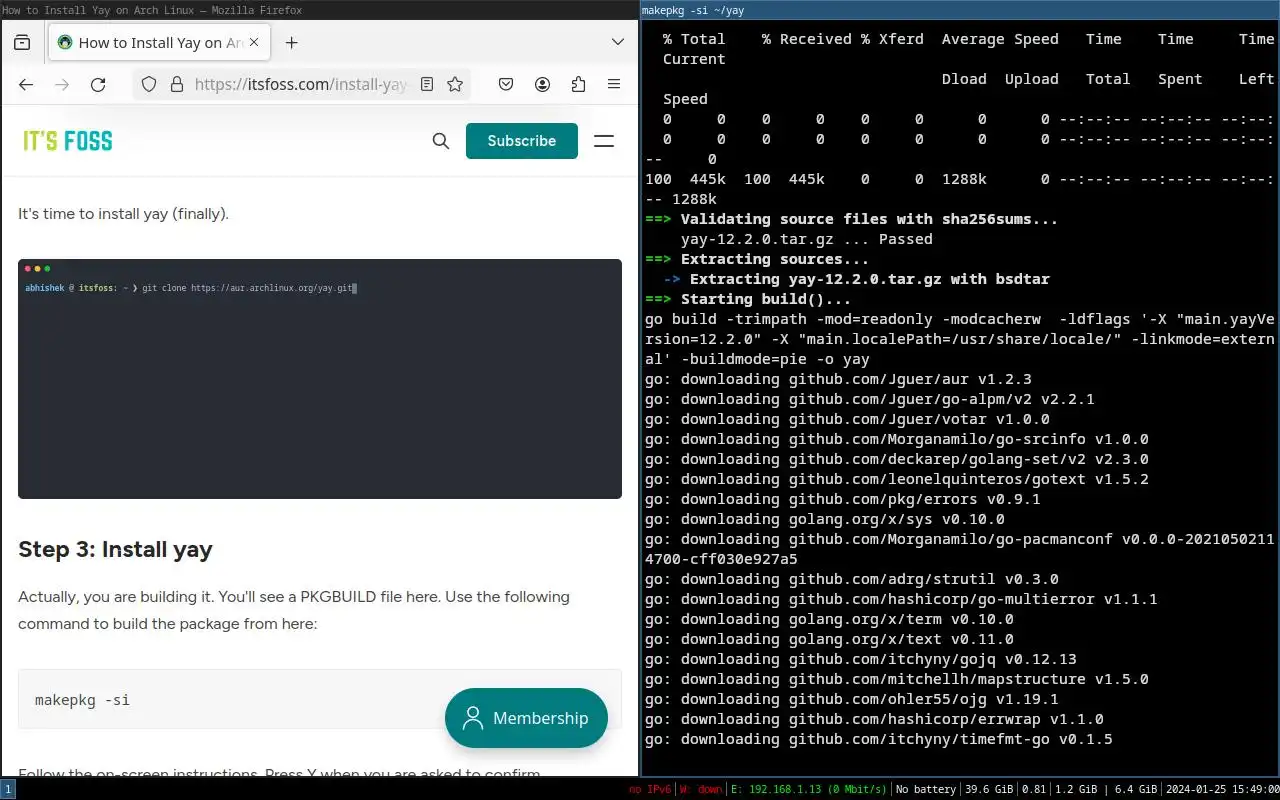Click 'Starting build()...' terminal line

point(748,299)
